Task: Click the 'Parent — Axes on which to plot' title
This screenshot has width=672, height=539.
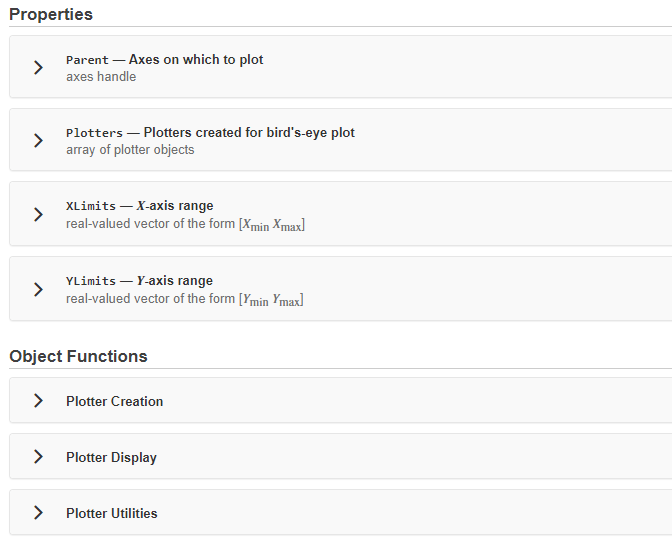Action: coord(165,60)
